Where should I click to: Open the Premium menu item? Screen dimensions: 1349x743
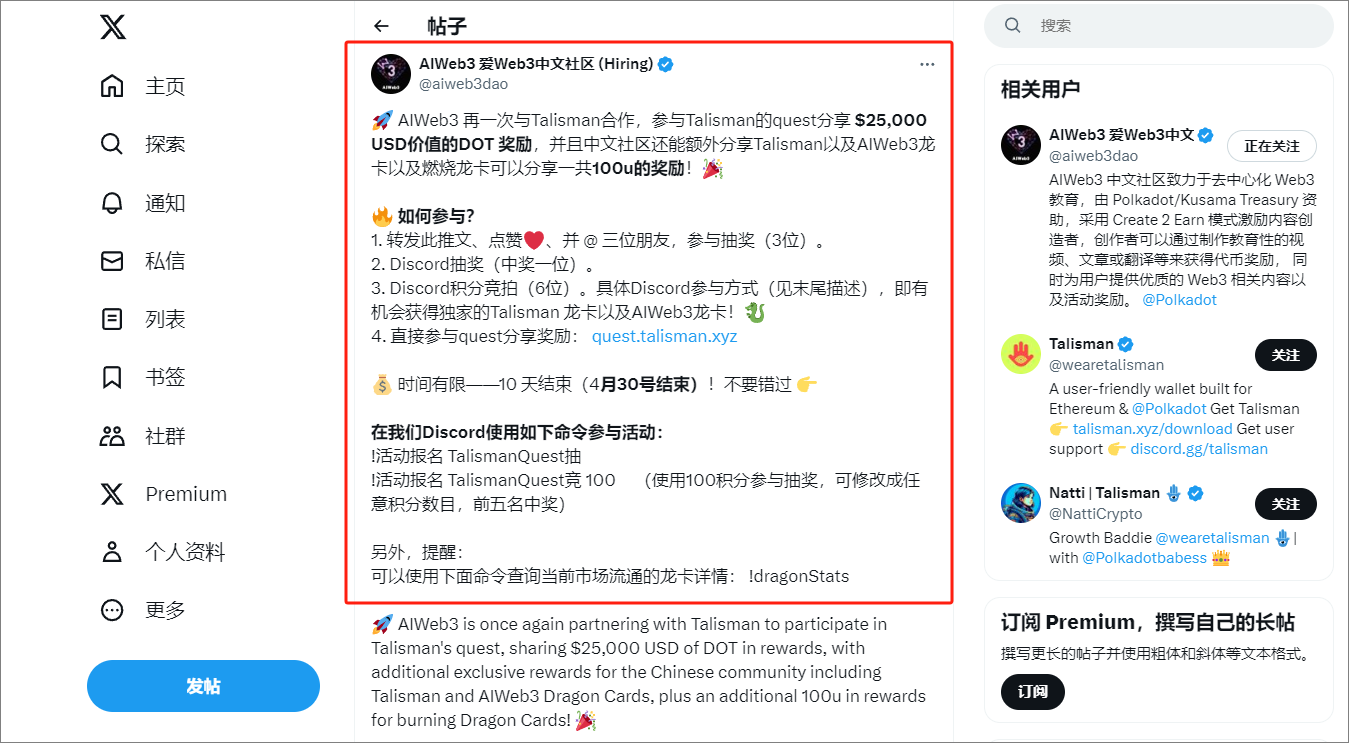(164, 494)
